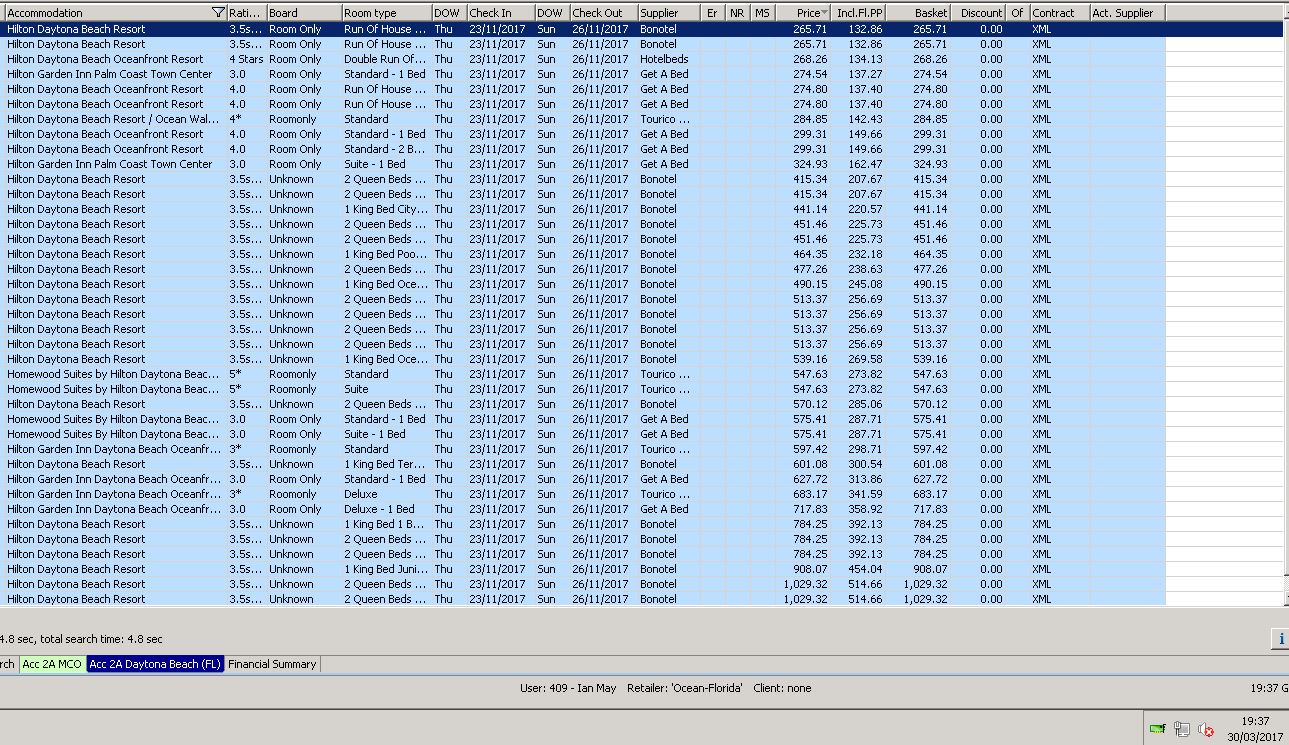Select the 142.43 per-person price cell

point(859,119)
